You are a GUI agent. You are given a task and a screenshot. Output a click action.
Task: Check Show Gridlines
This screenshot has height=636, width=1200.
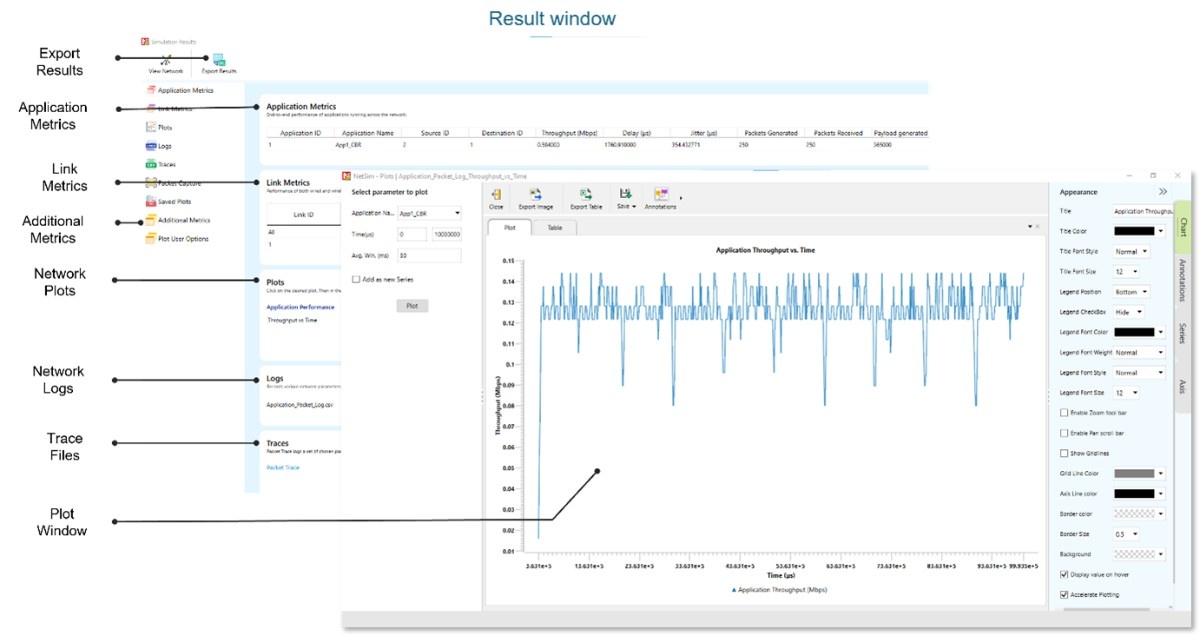[1064, 452]
